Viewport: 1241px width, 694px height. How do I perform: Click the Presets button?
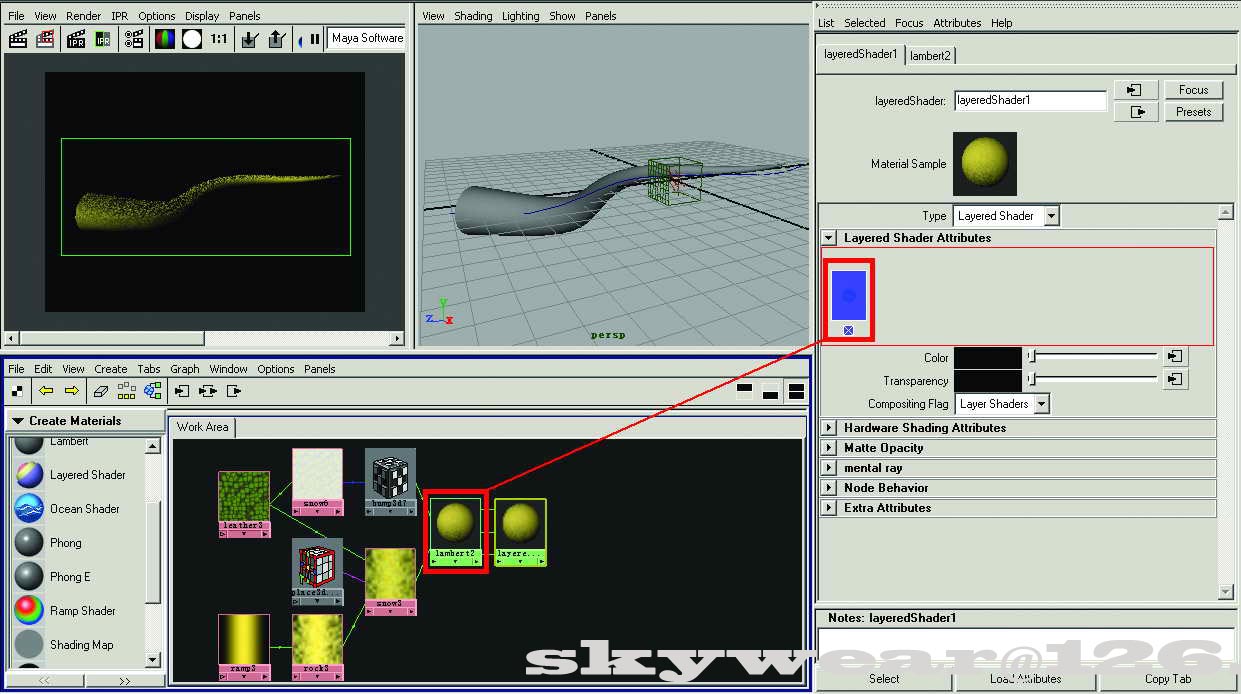(1193, 112)
